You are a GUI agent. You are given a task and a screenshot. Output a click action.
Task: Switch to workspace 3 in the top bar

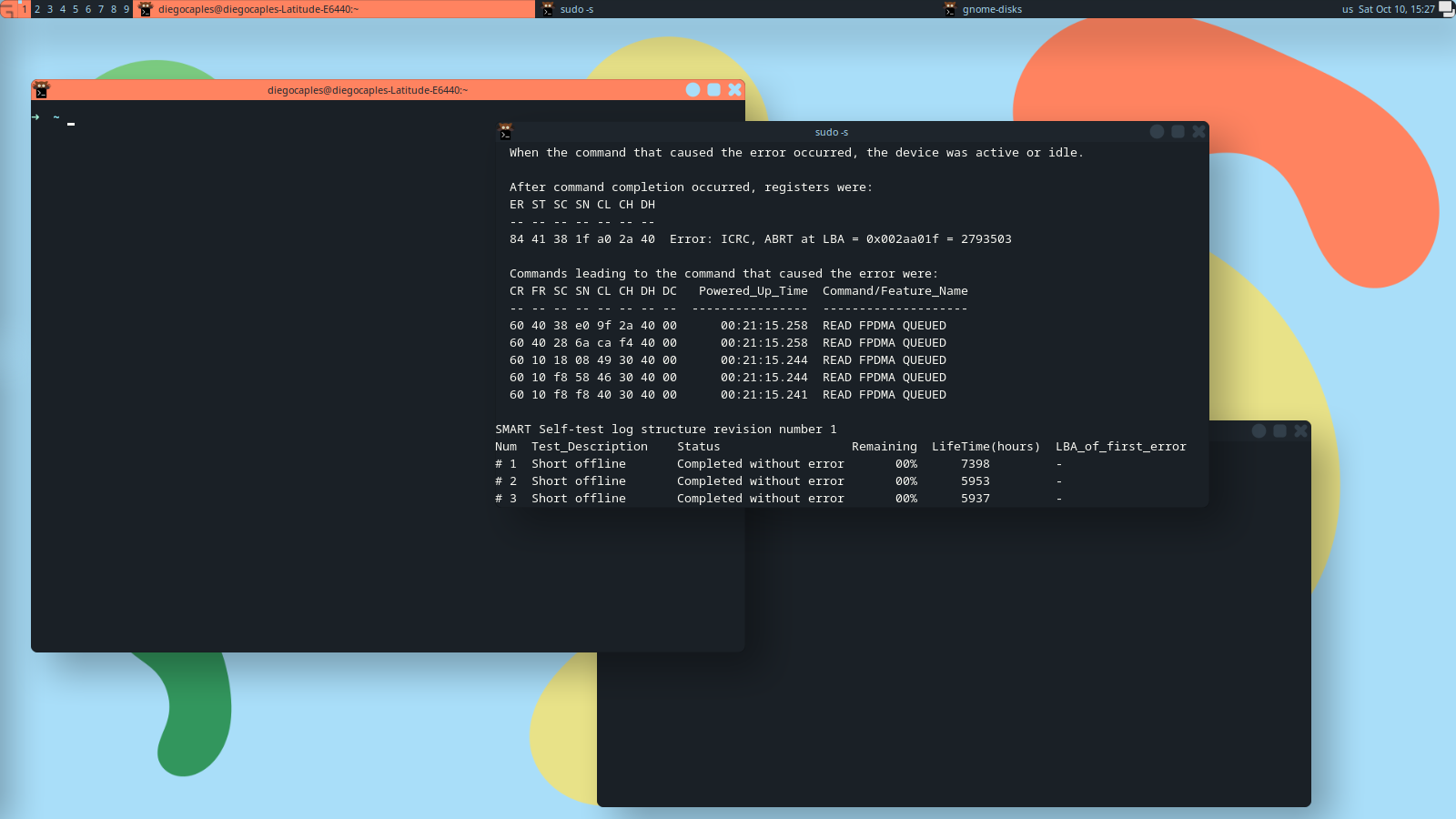coord(50,9)
